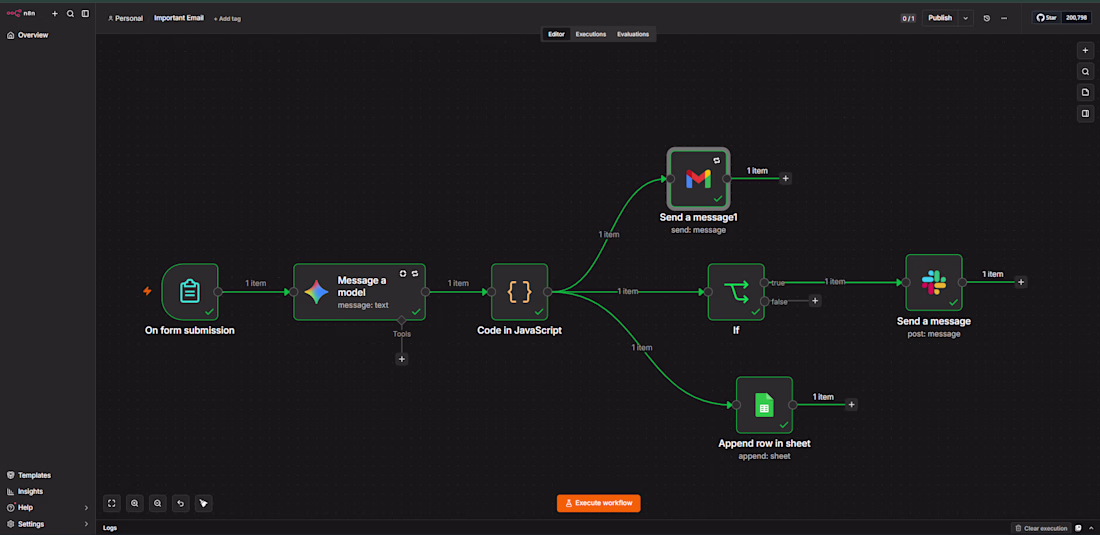Add a node with the canvas plus button
1100x535 pixels.
1085,50
